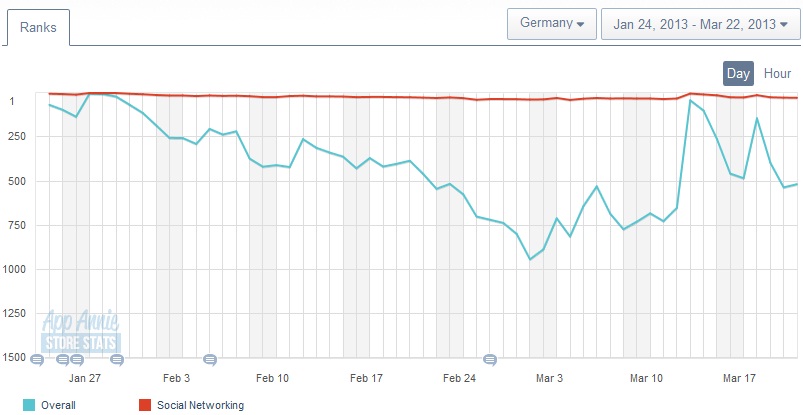This screenshot has width=803, height=415.
Task: Click the second event bubble from the left
Action: click(63, 359)
